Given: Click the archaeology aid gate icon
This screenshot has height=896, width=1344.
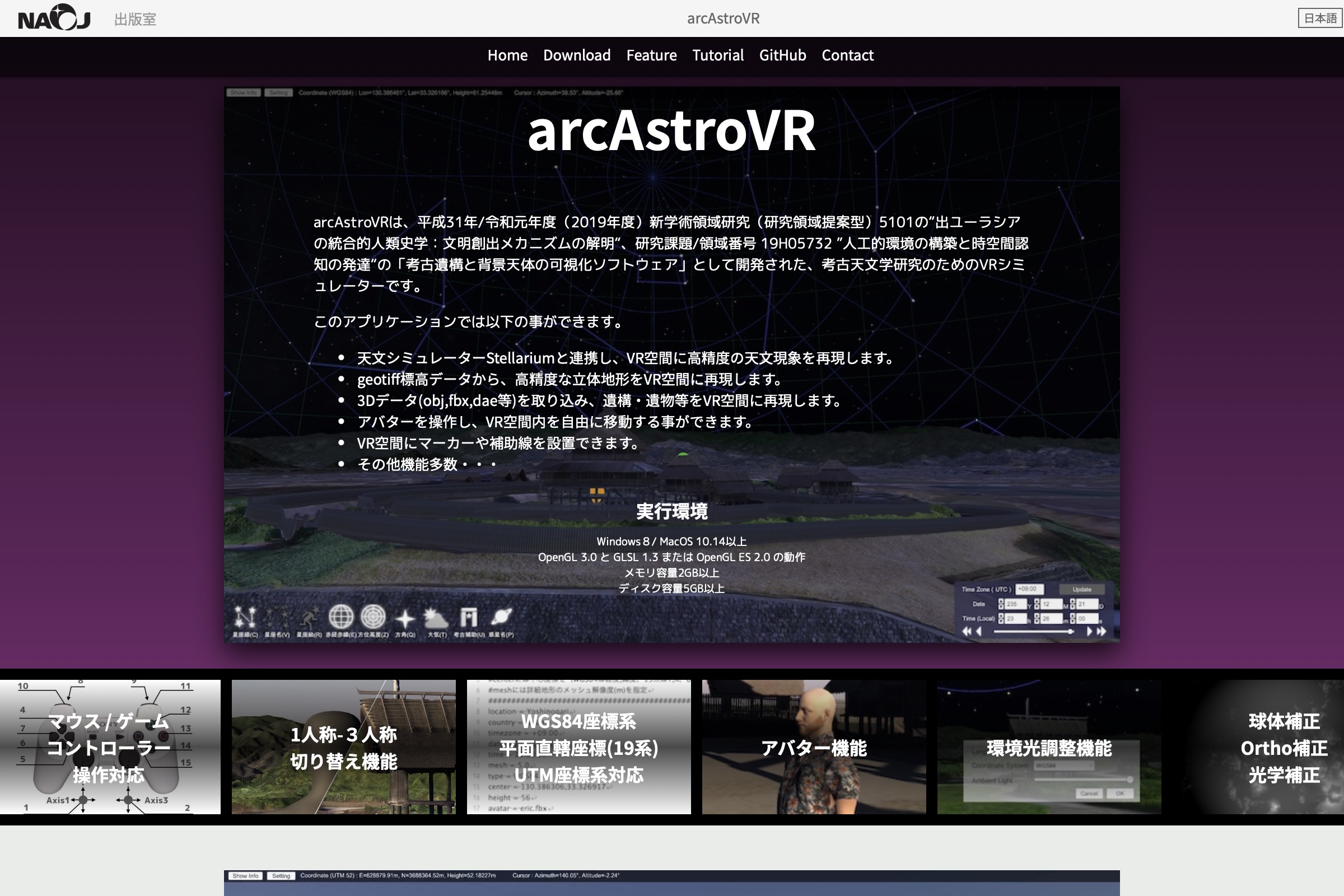Looking at the screenshot, I should [469, 618].
